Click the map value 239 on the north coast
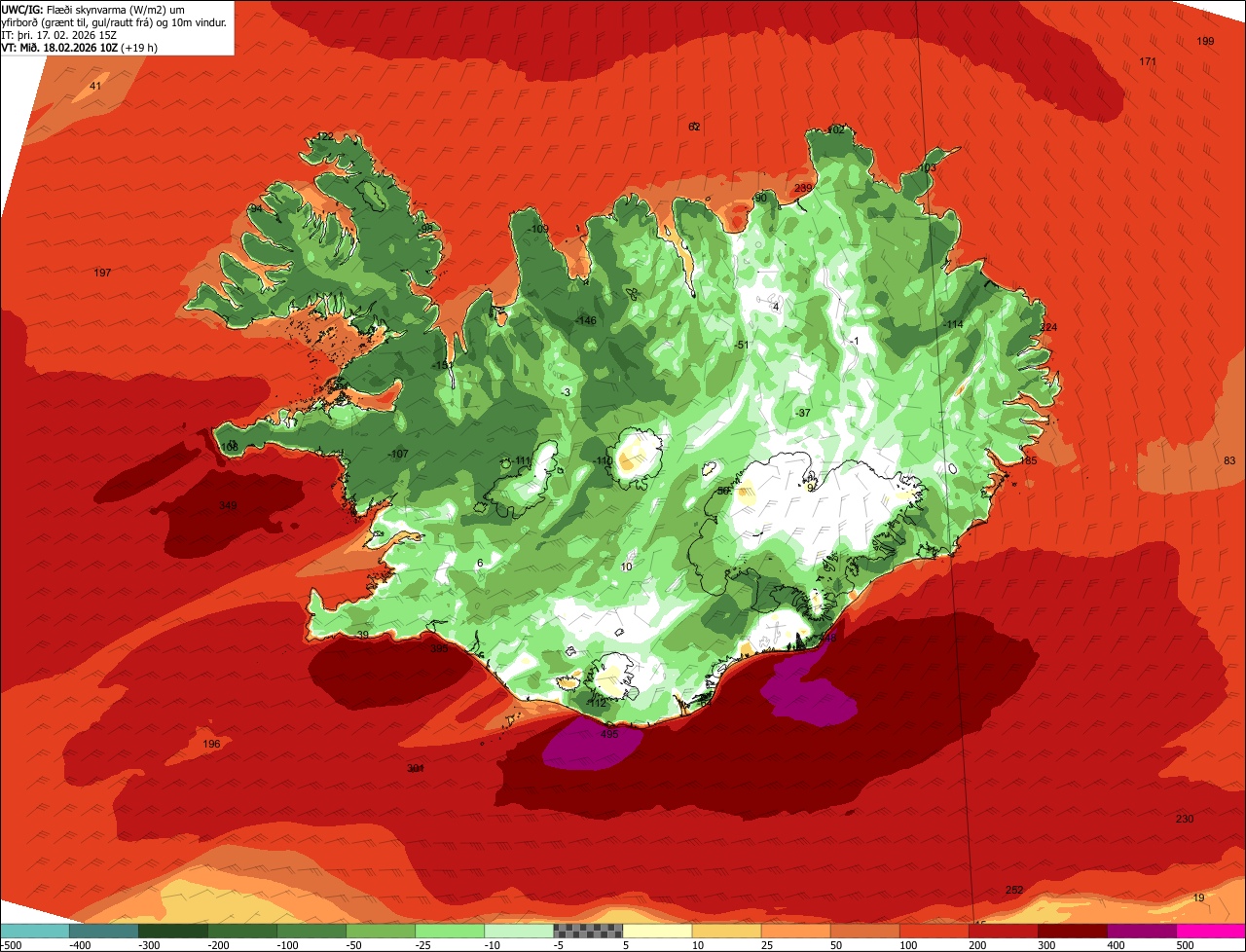Viewport: 1246px width, 952px height. pos(803,188)
